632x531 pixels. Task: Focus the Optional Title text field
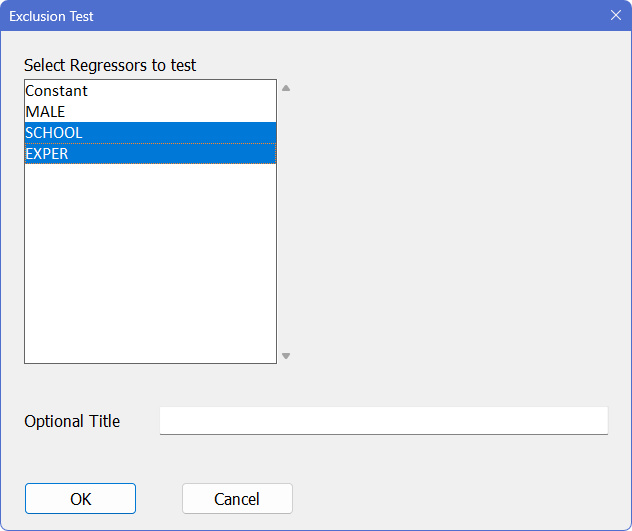coord(383,421)
